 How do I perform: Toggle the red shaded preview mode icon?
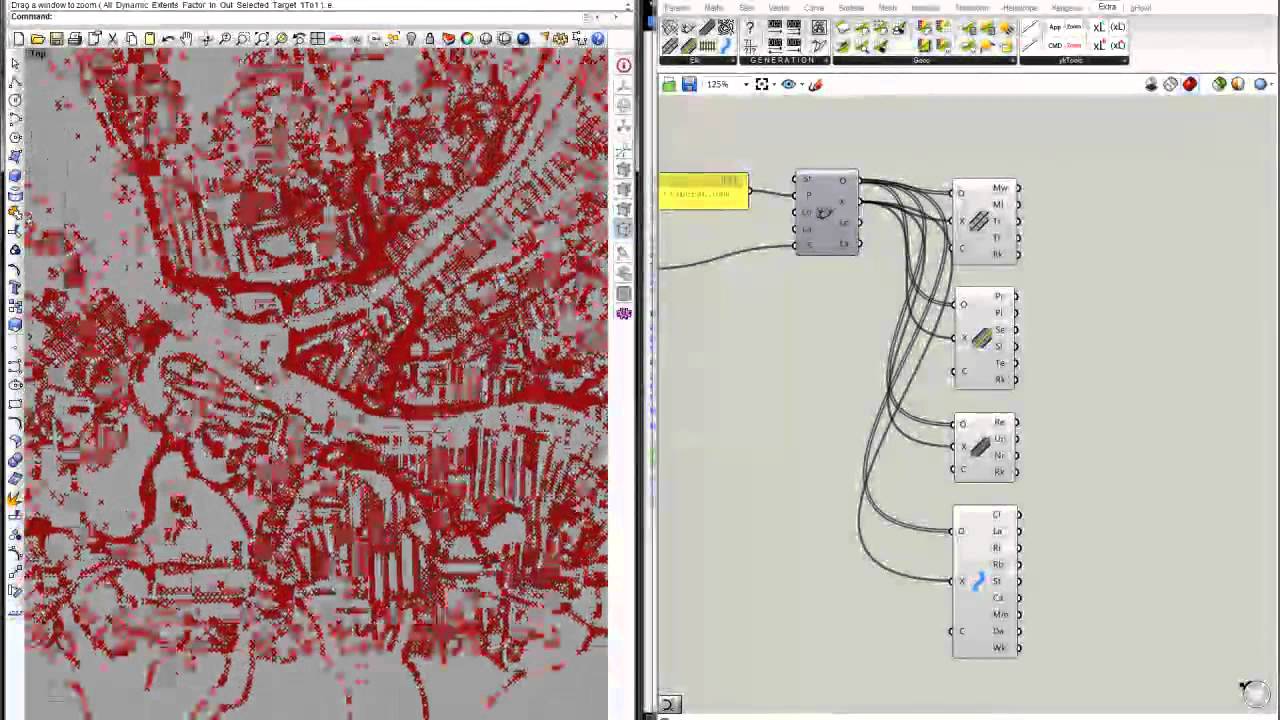1189,85
